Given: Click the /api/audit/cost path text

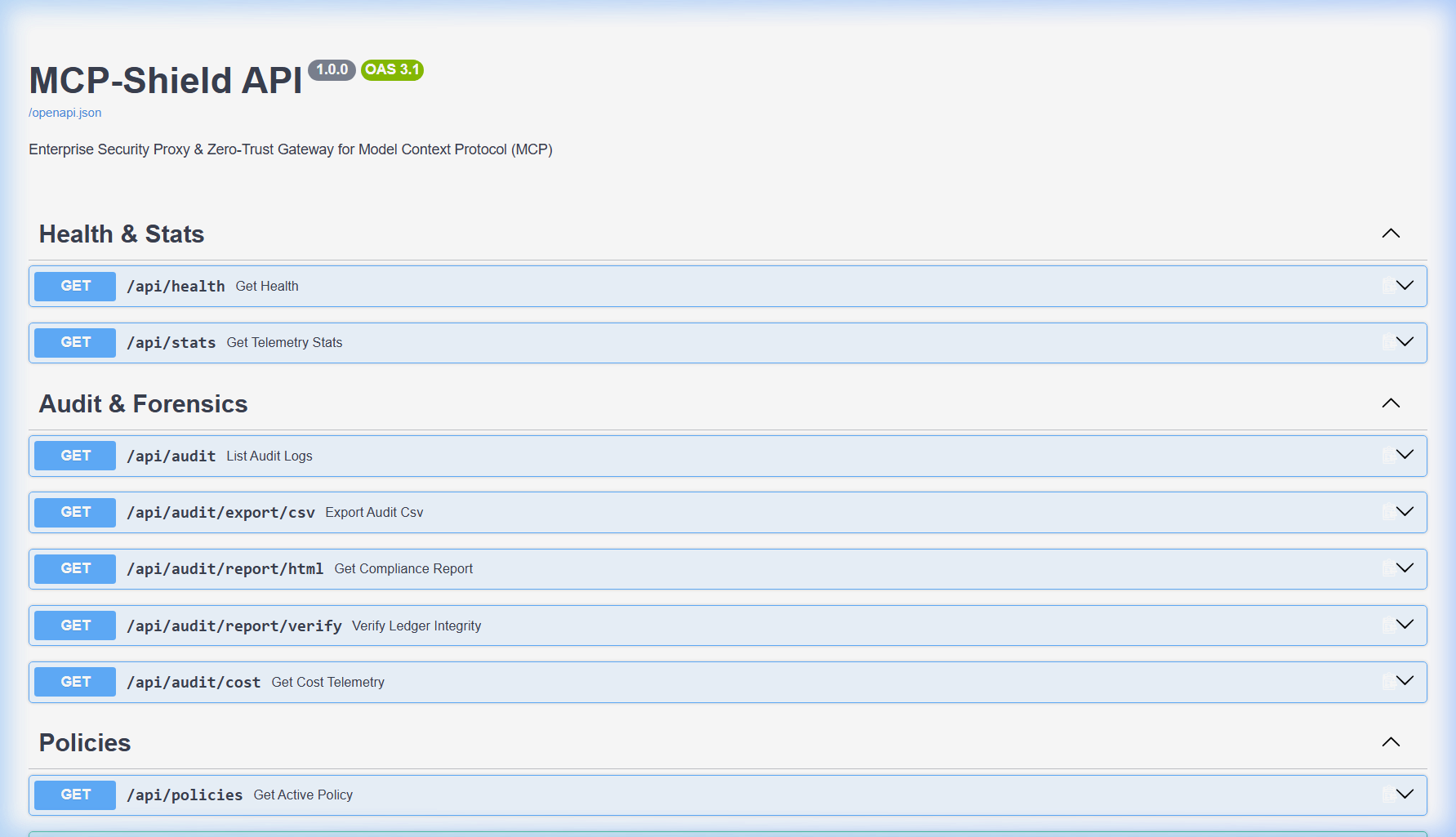Looking at the screenshot, I should coord(194,683).
